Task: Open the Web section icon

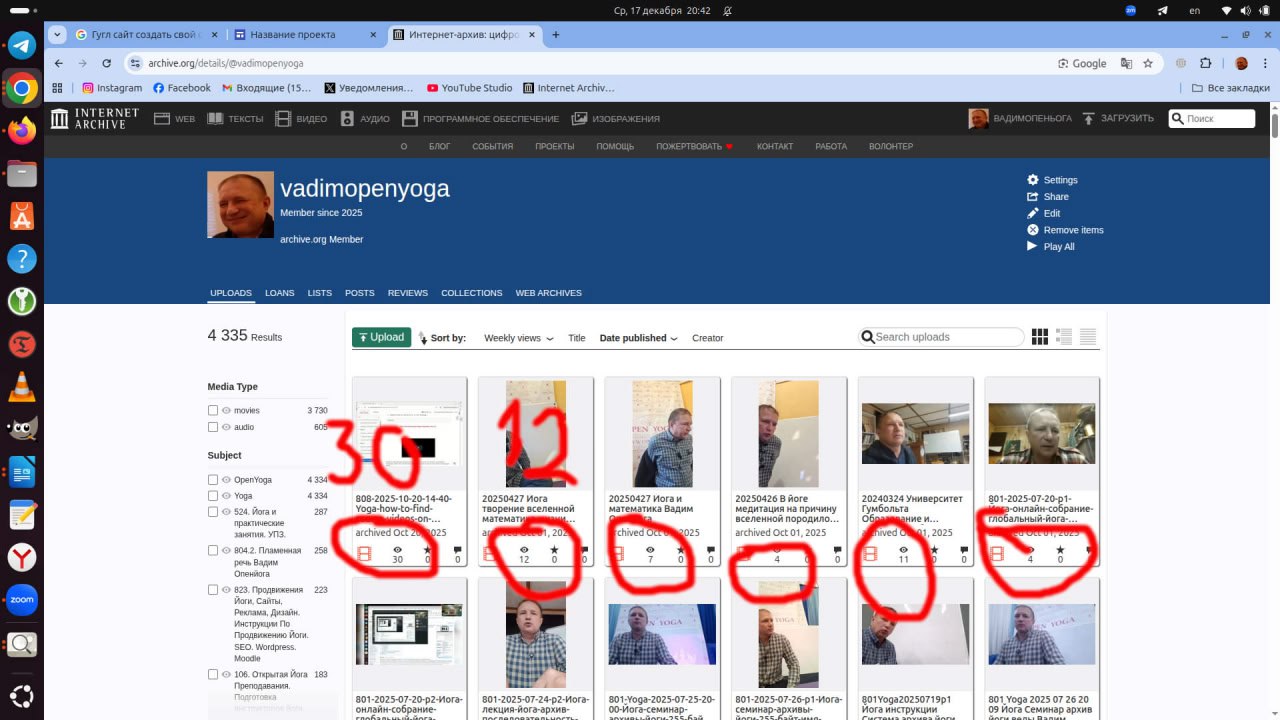Action: pyautogui.click(x=162, y=119)
